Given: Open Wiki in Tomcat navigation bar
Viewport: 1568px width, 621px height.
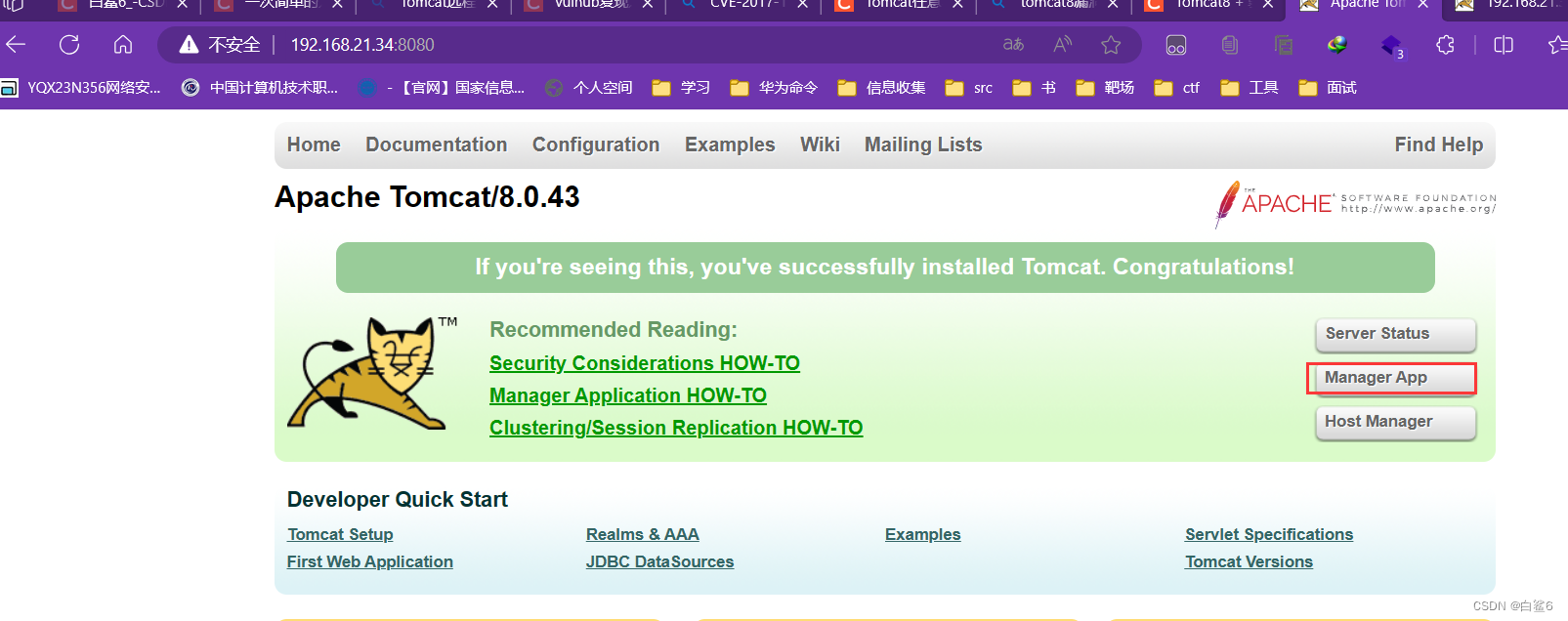Looking at the screenshot, I should coord(820,145).
